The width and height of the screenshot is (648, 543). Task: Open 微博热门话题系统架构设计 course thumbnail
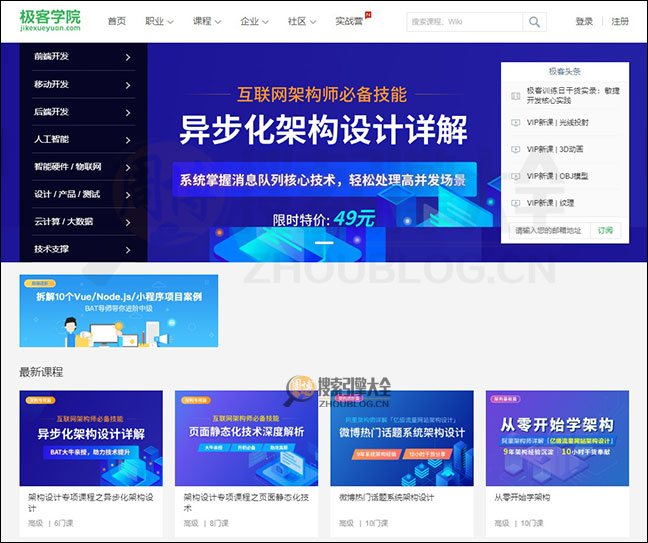pos(402,438)
